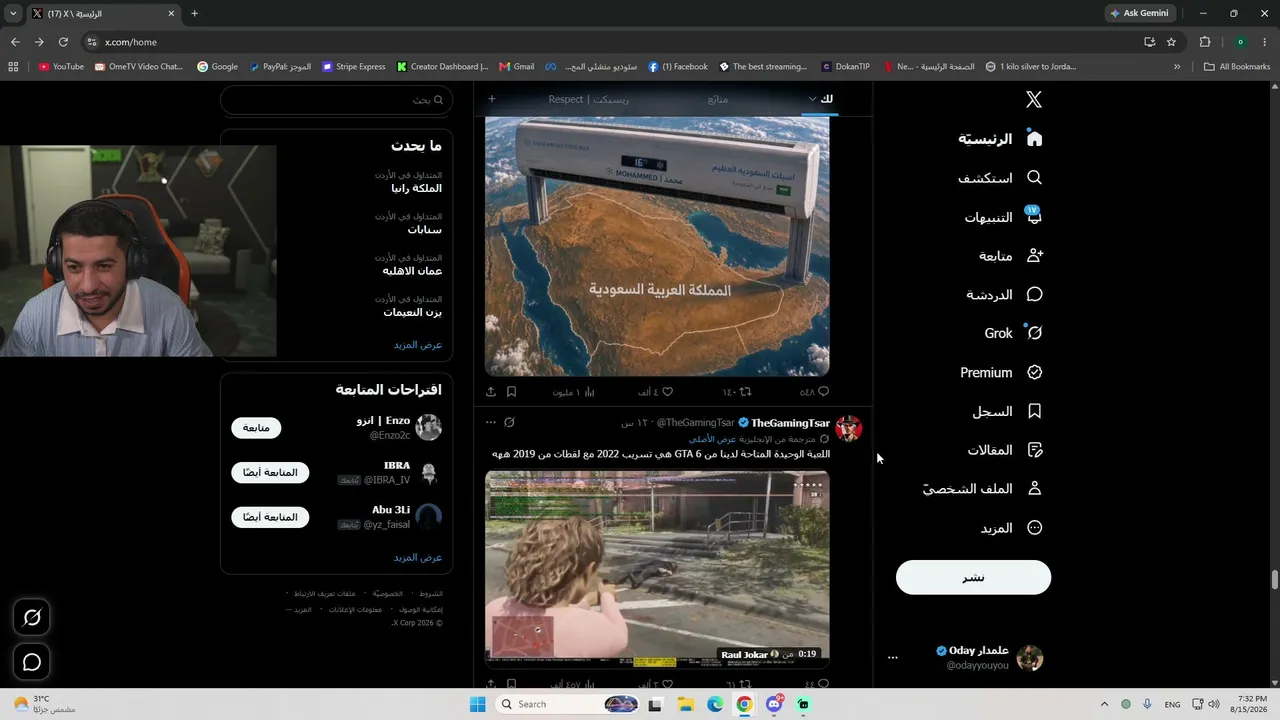Click Chrome back navigation arrow
Viewport: 1280px width, 720px height.
15,42
